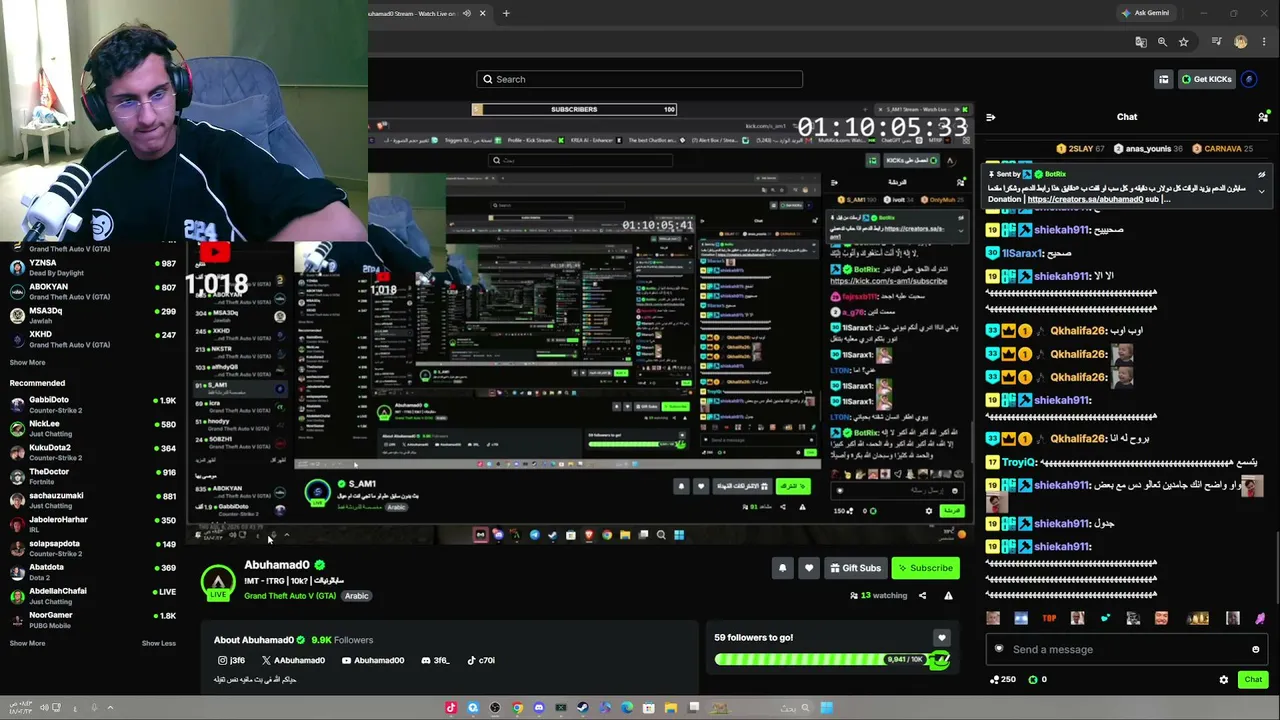Screen dimensions: 1280x720
Task: Open the chat users list icon
Action: point(1263,117)
